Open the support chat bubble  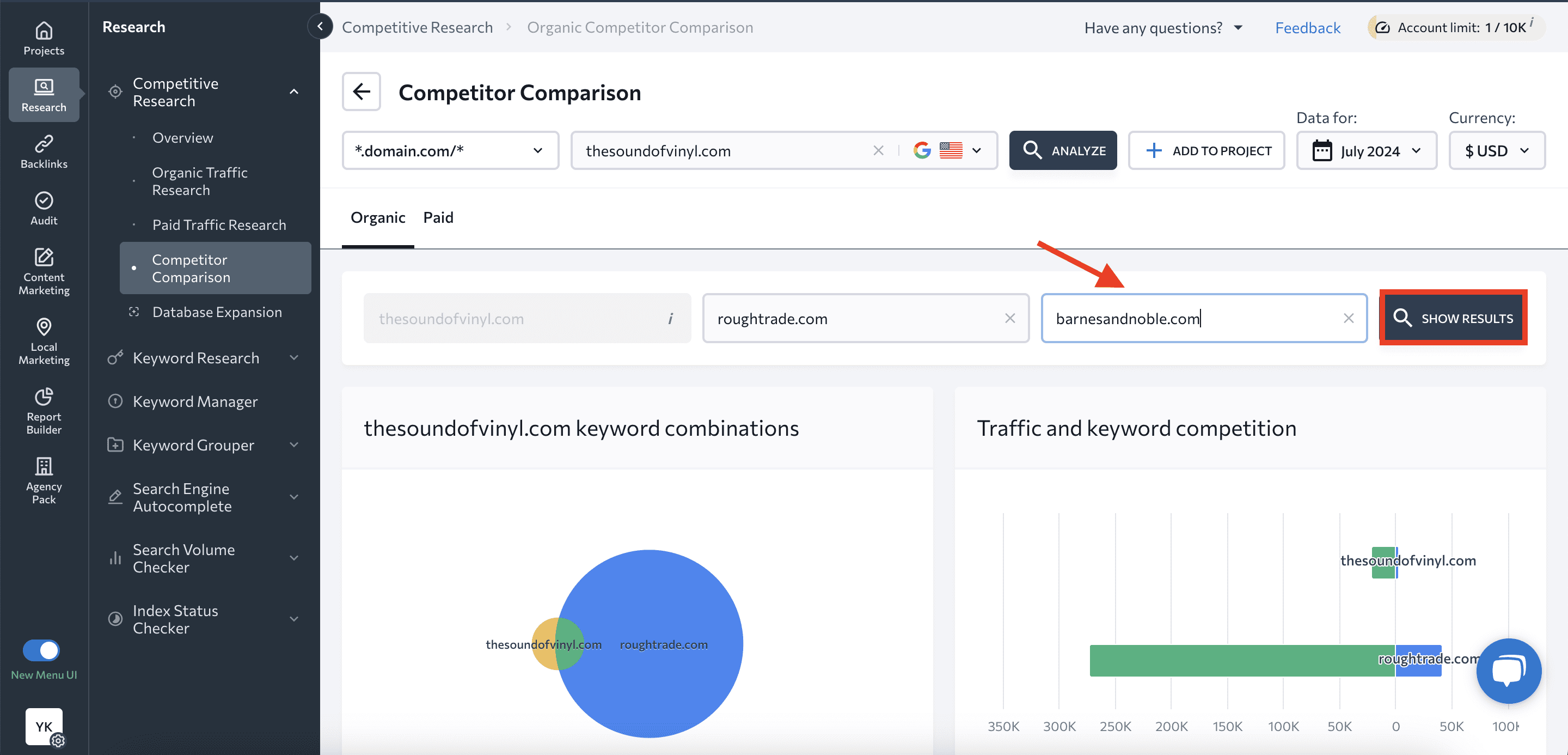click(1509, 671)
